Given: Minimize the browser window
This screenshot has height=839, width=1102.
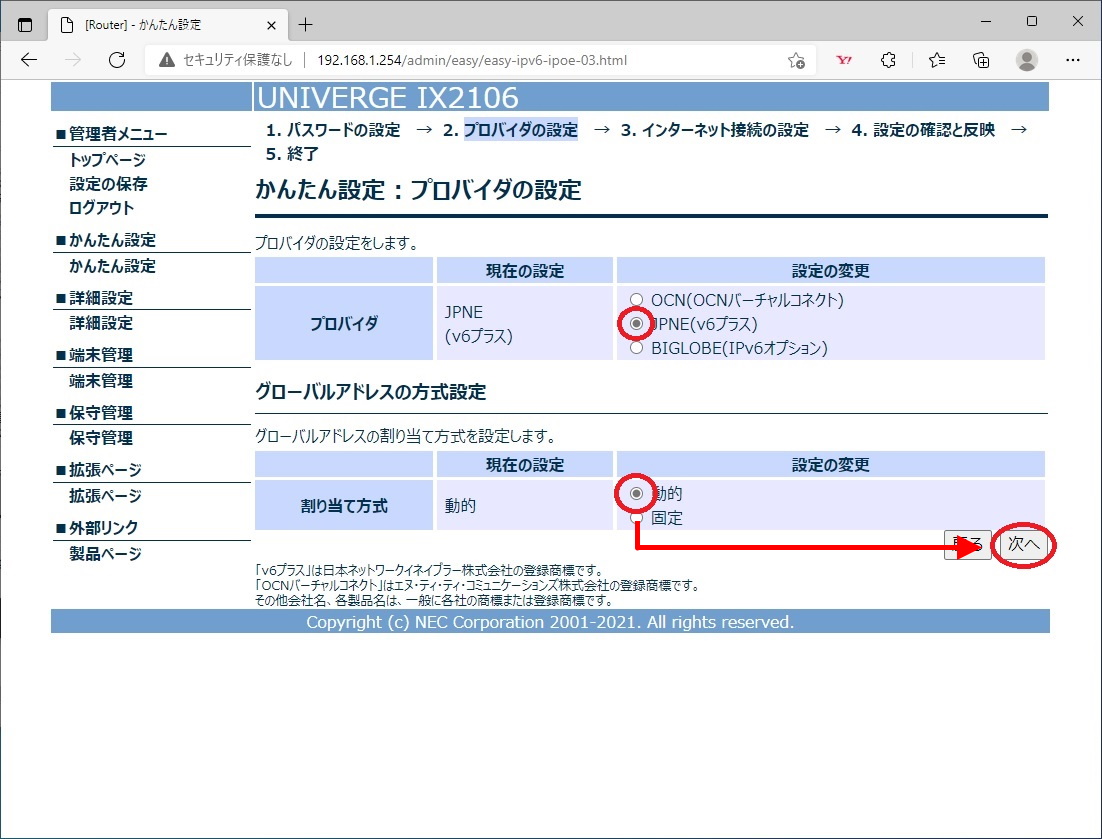Looking at the screenshot, I should pos(986,22).
